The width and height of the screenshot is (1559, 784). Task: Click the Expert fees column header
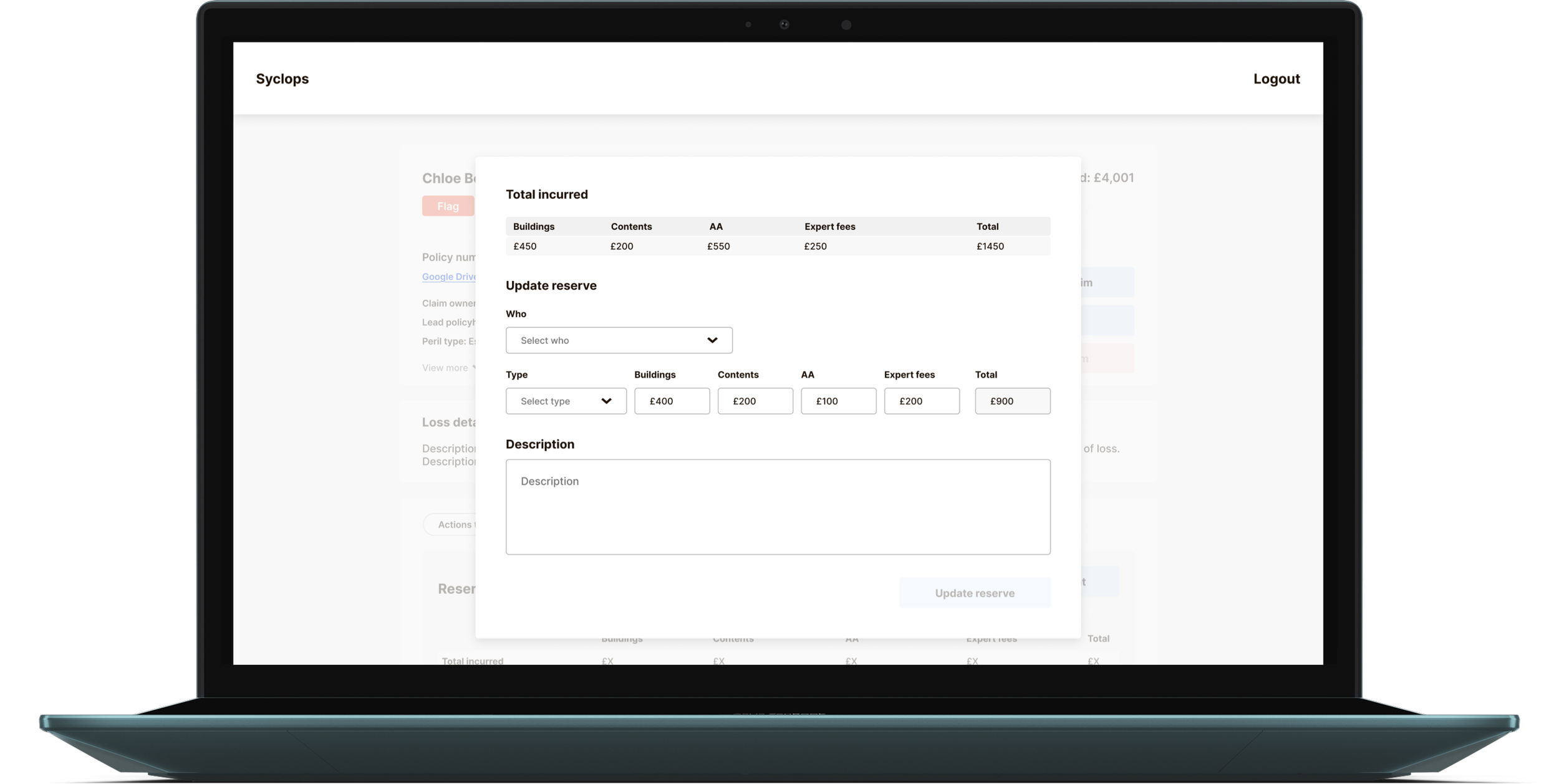coord(829,226)
